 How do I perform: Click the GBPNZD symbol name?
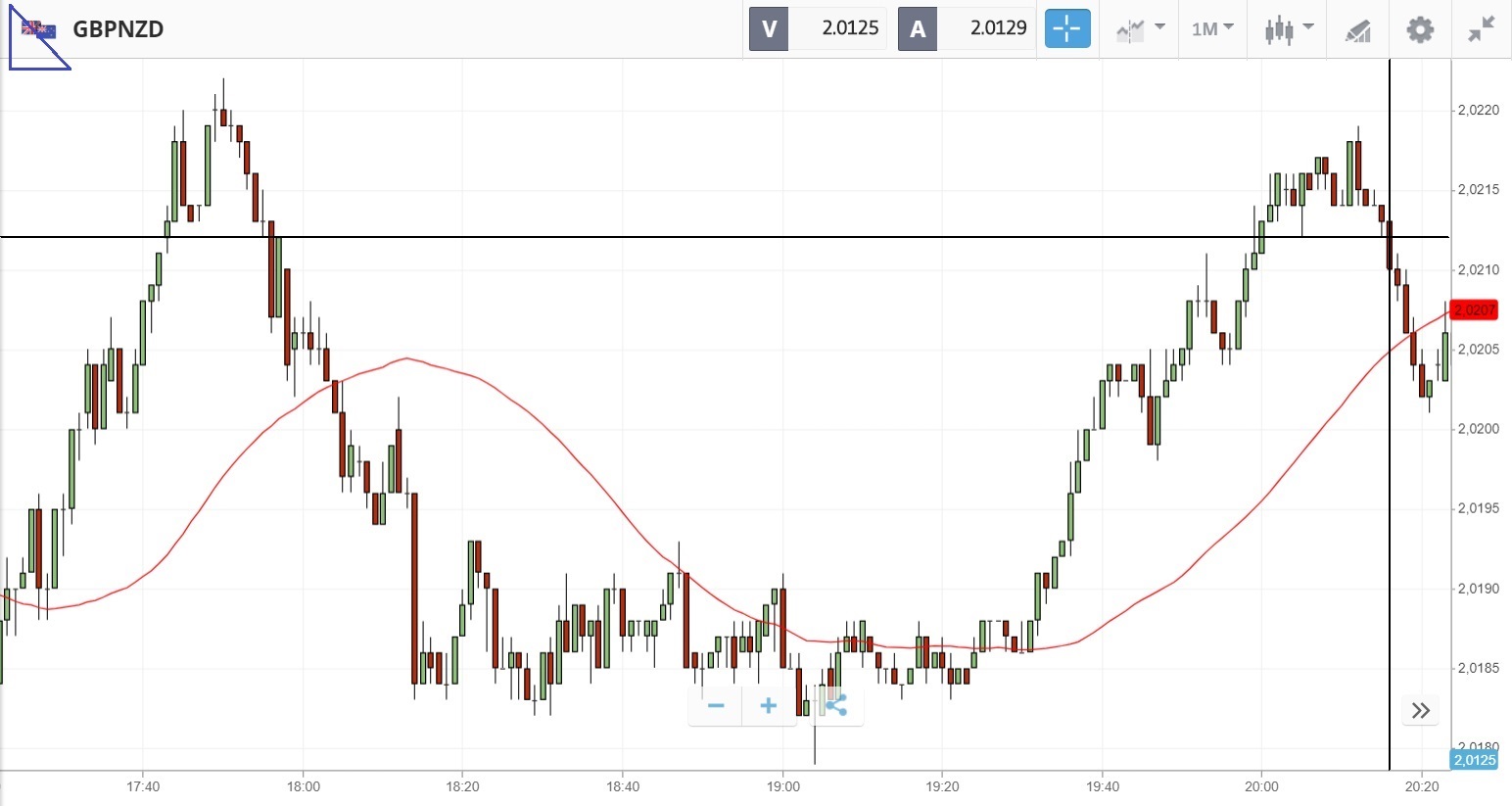tap(118, 28)
